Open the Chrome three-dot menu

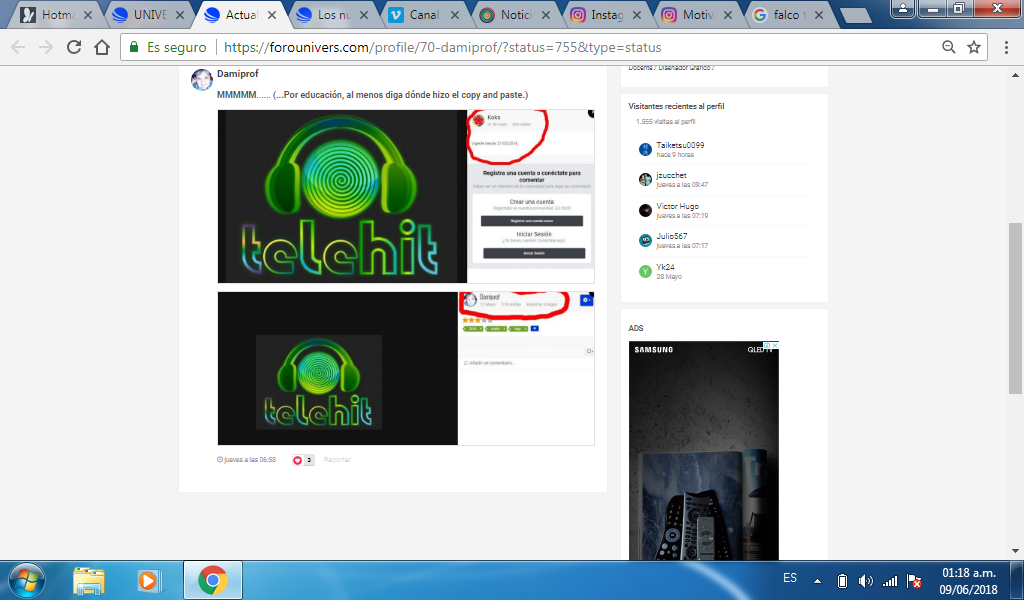pyautogui.click(x=1006, y=47)
